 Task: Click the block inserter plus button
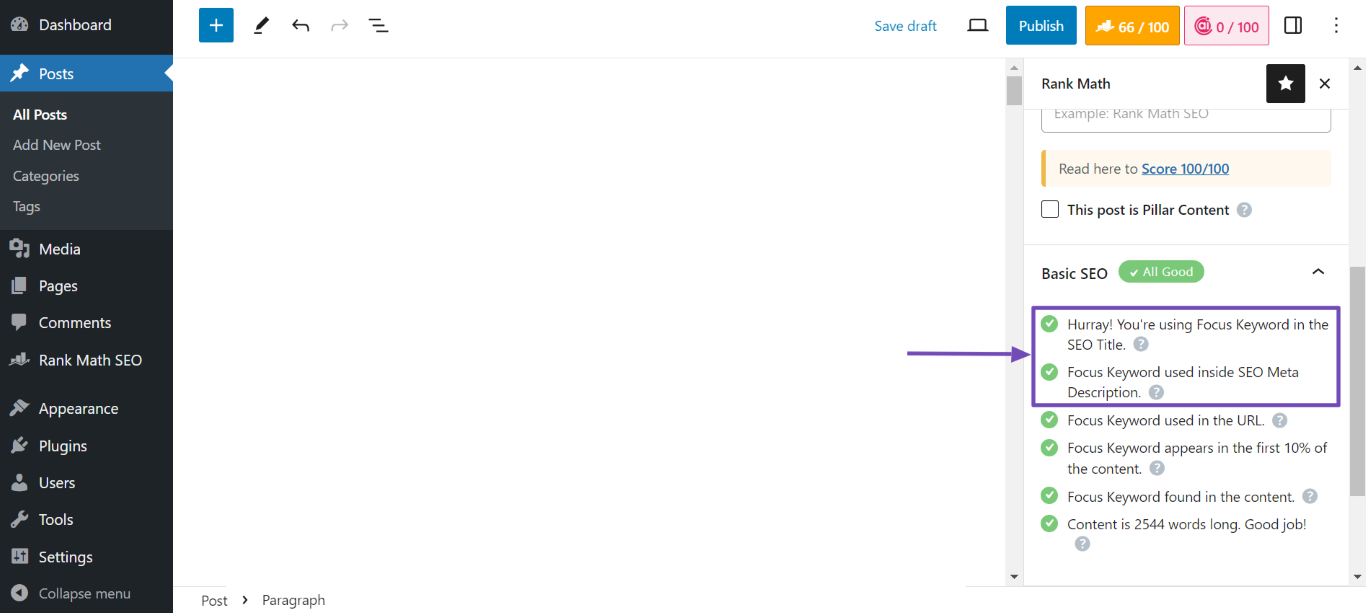click(216, 26)
